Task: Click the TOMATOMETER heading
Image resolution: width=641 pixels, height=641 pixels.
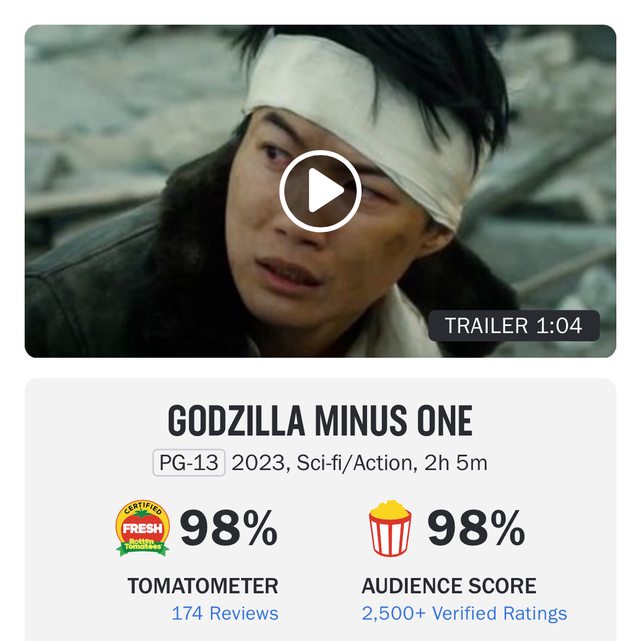Action: click(203, 586)
